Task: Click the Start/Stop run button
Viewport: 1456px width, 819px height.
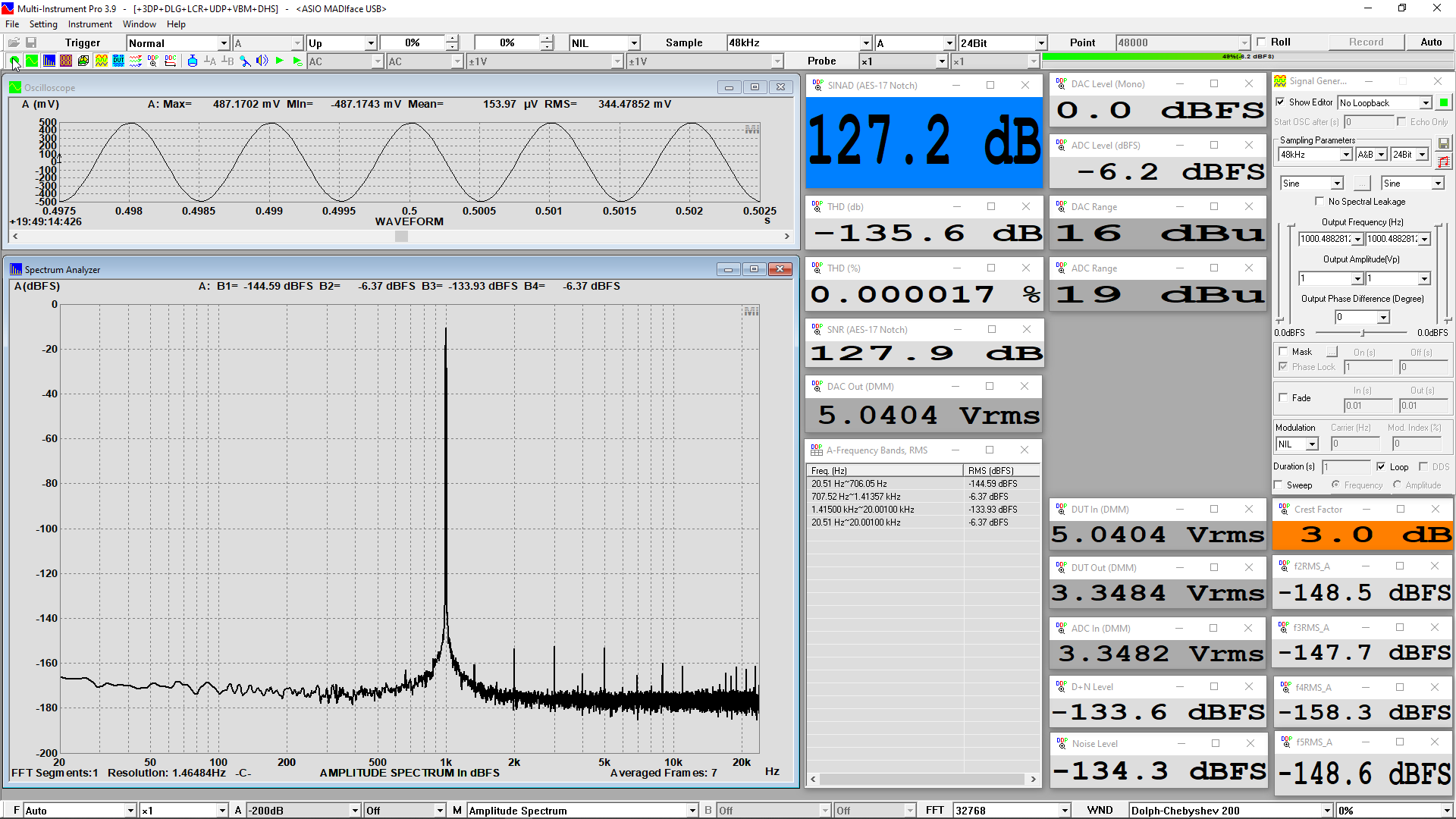Action: click(x=14, y=61)
